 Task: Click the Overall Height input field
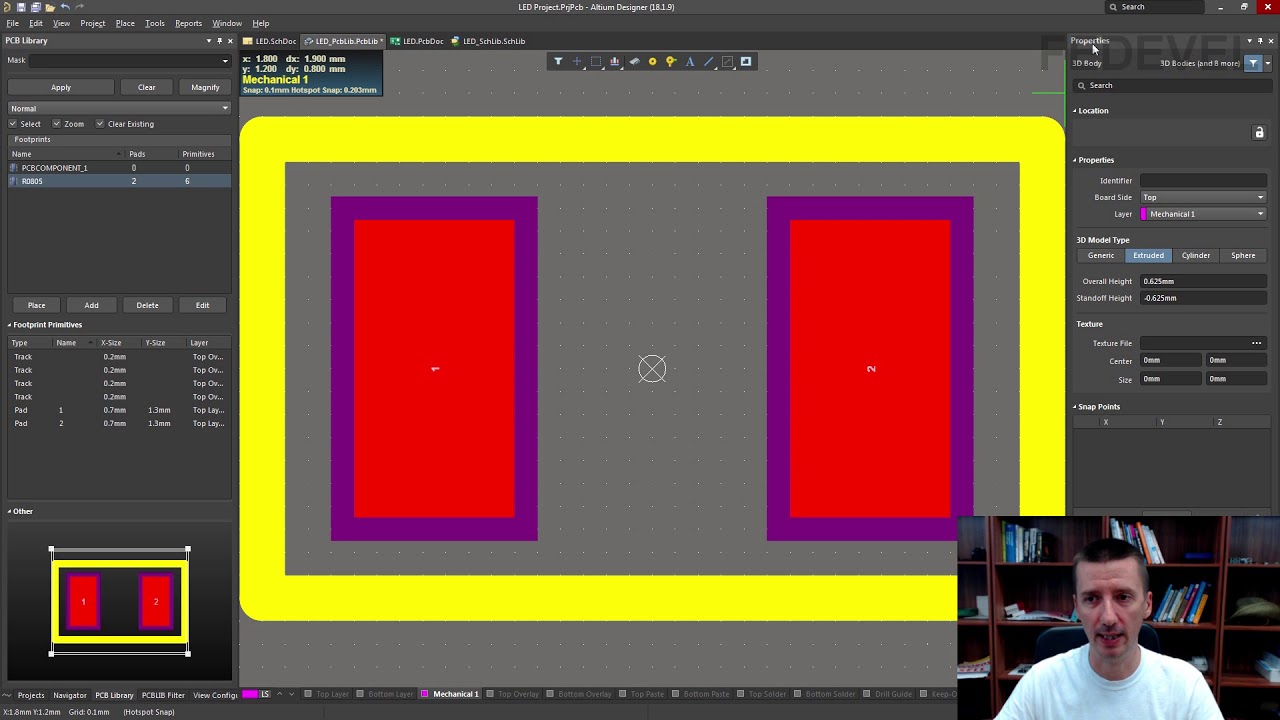[1203, 281]
